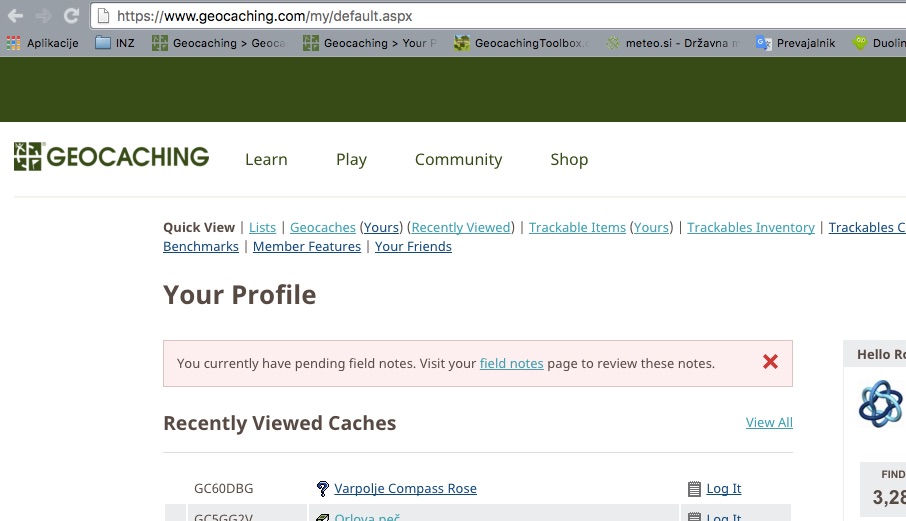Image resolution: width=906 pixels, height=521 pixels.
Task: Open the Community menu
Action: point(458,159)
